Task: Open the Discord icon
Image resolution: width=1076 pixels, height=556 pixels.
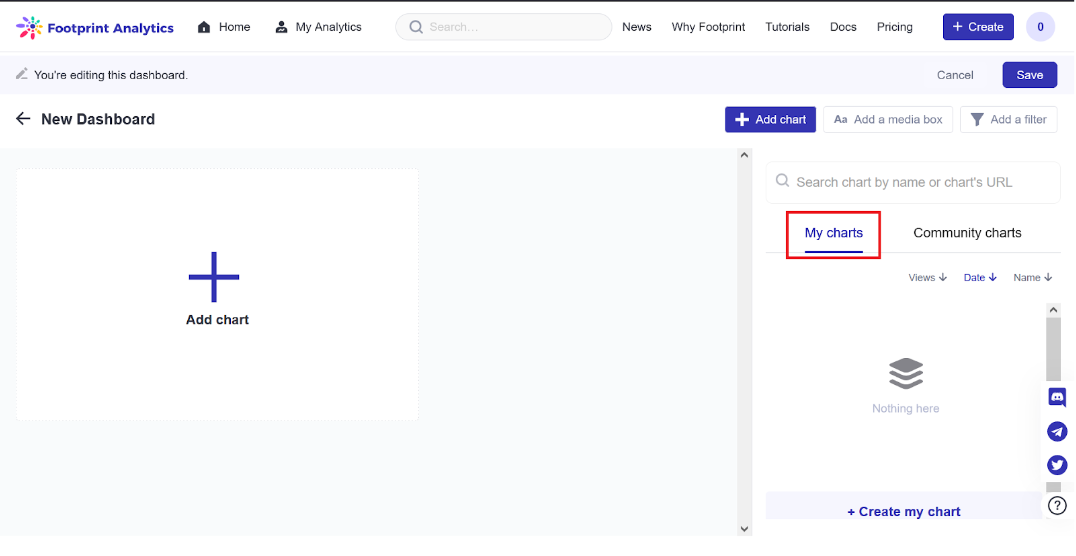Action: coord(1057,397)
